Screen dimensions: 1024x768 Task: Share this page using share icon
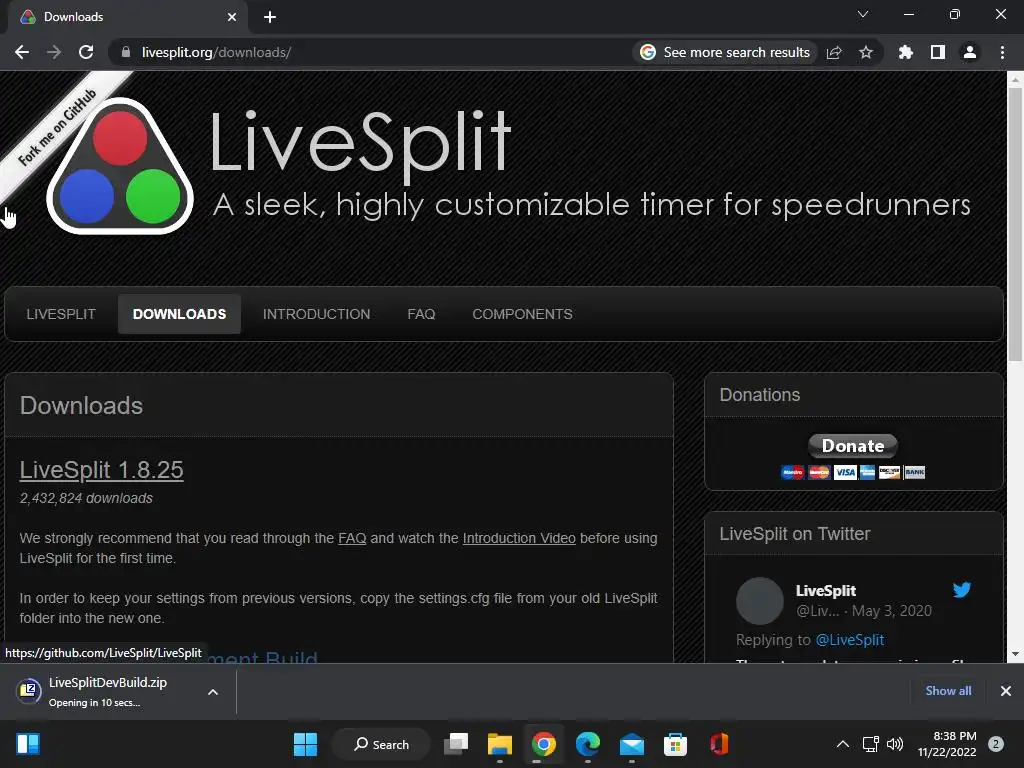coord(835,52)
